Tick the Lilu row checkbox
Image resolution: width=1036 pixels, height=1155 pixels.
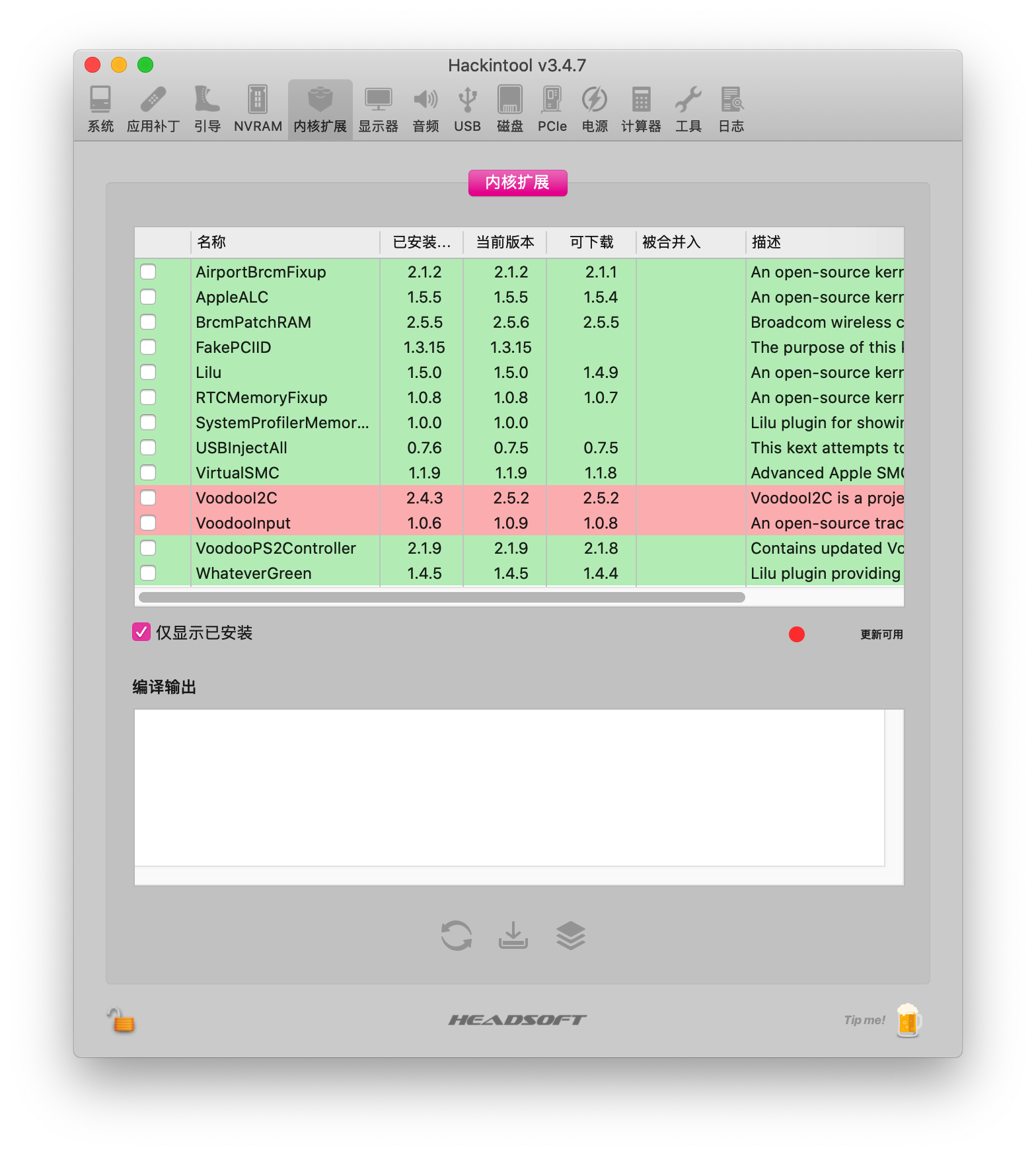tap(148, 372)
